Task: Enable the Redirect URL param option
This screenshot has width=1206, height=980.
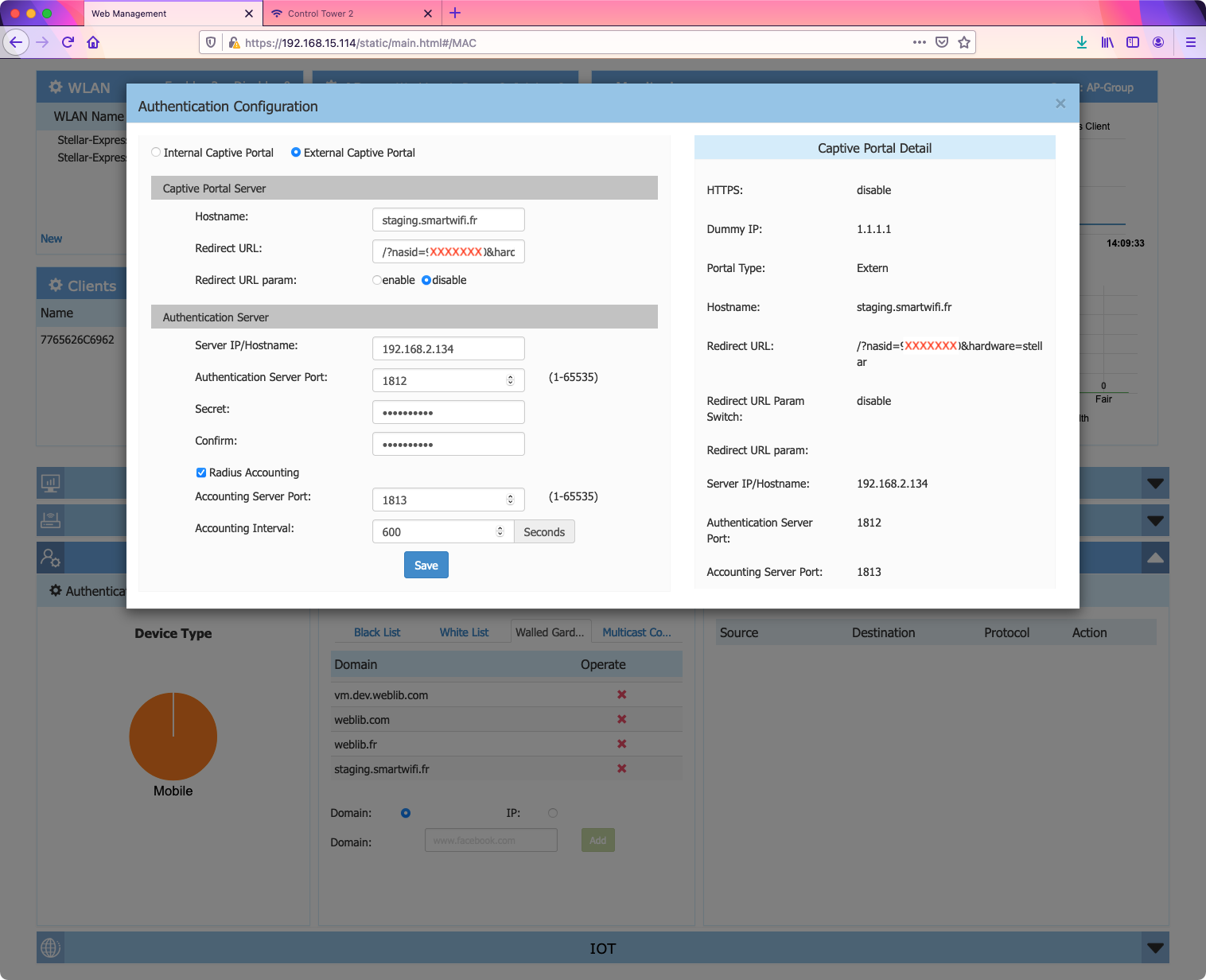Action: (377, 280)
